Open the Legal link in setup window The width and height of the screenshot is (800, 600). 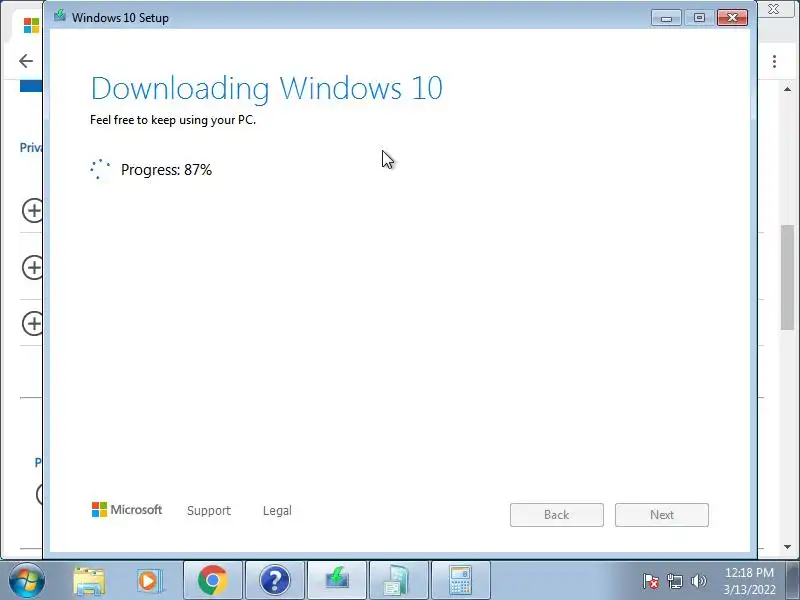pyautogui.click(x=277, y=511)
